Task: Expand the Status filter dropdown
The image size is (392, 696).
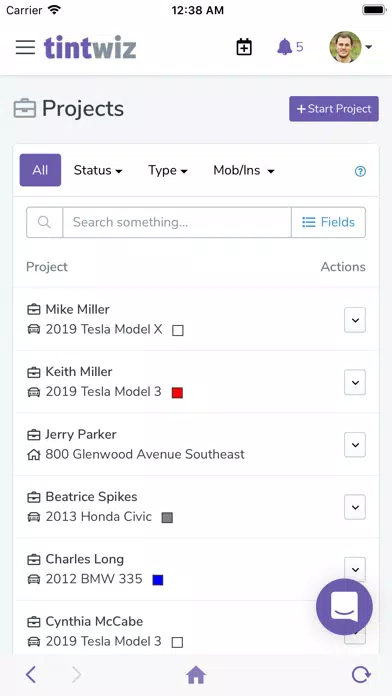Action: (98, 170)
